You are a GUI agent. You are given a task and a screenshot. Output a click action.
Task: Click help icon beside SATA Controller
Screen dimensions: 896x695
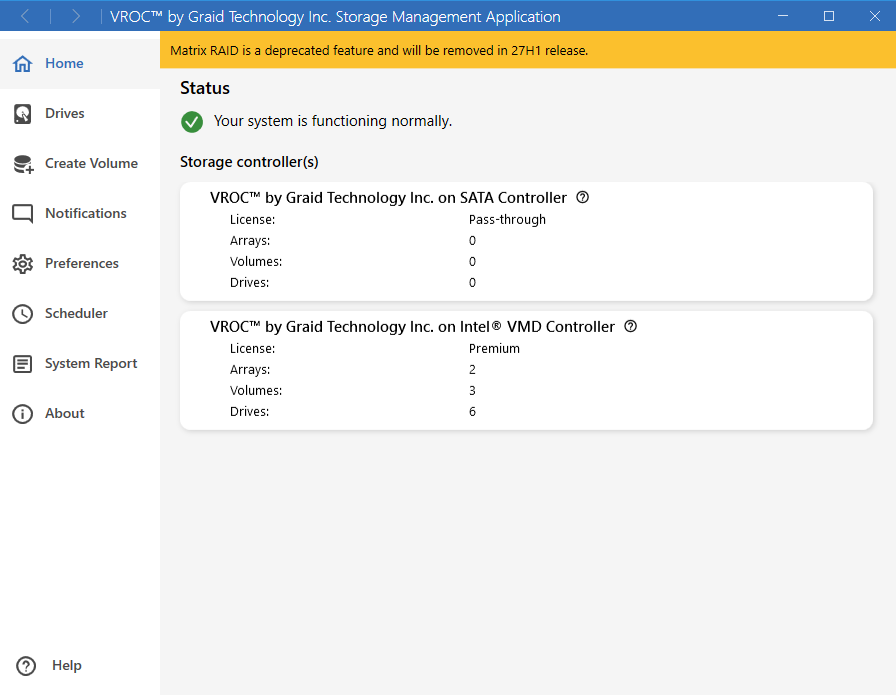pos(582,197)
